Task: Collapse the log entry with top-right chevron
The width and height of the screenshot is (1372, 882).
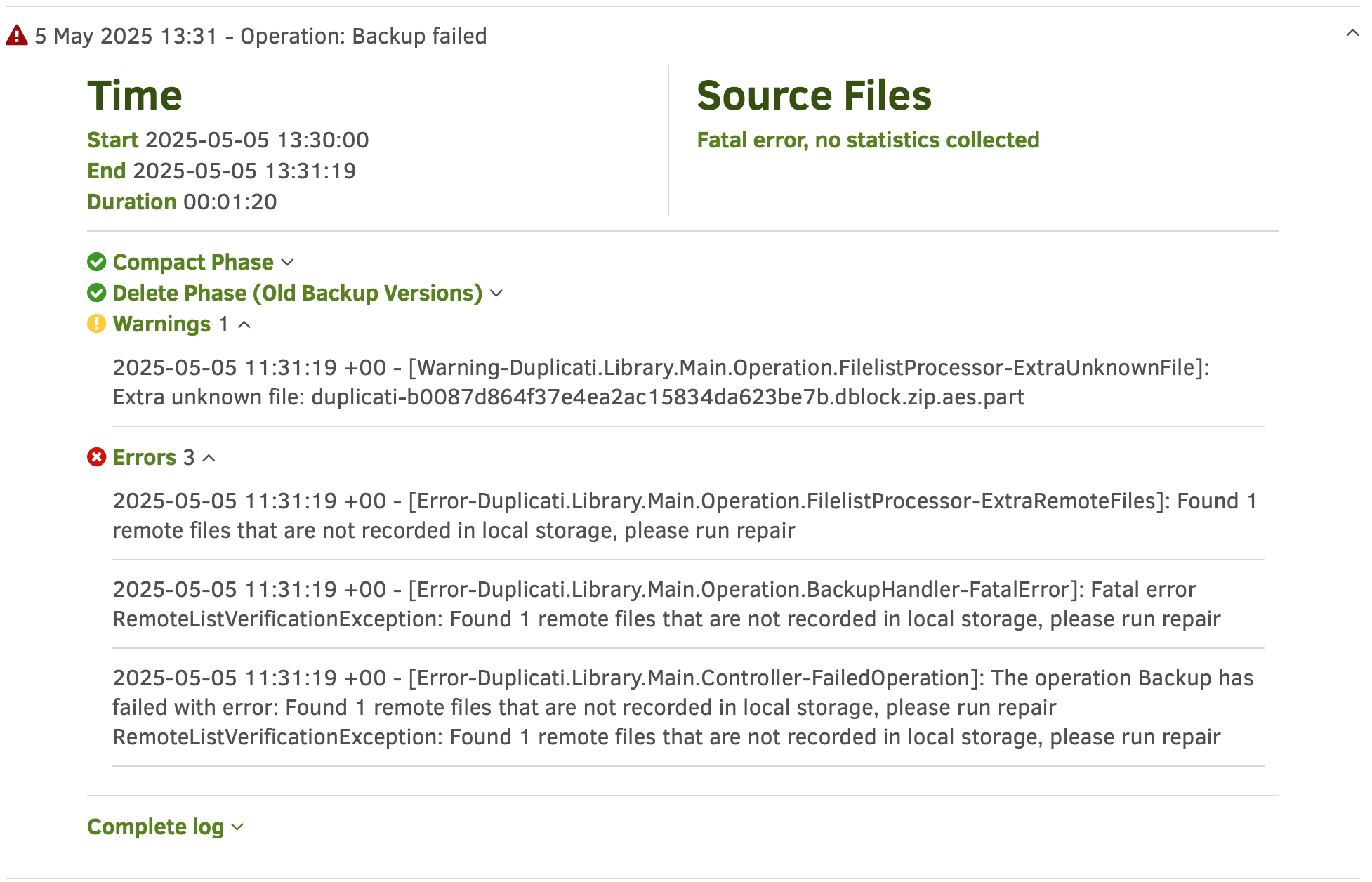Action: point(1352,33)
